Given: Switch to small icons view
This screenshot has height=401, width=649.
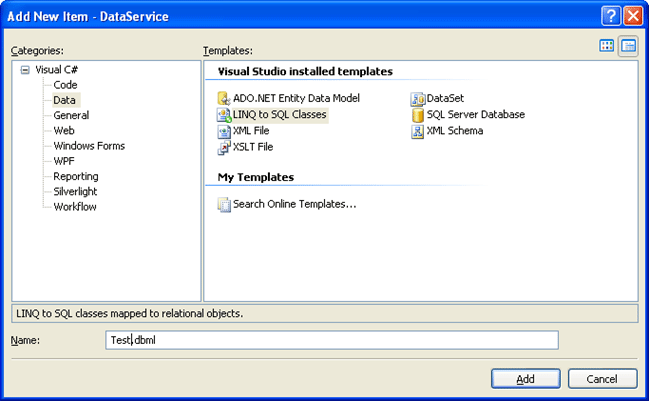Looking at the screenshot, I should point(628,46).
